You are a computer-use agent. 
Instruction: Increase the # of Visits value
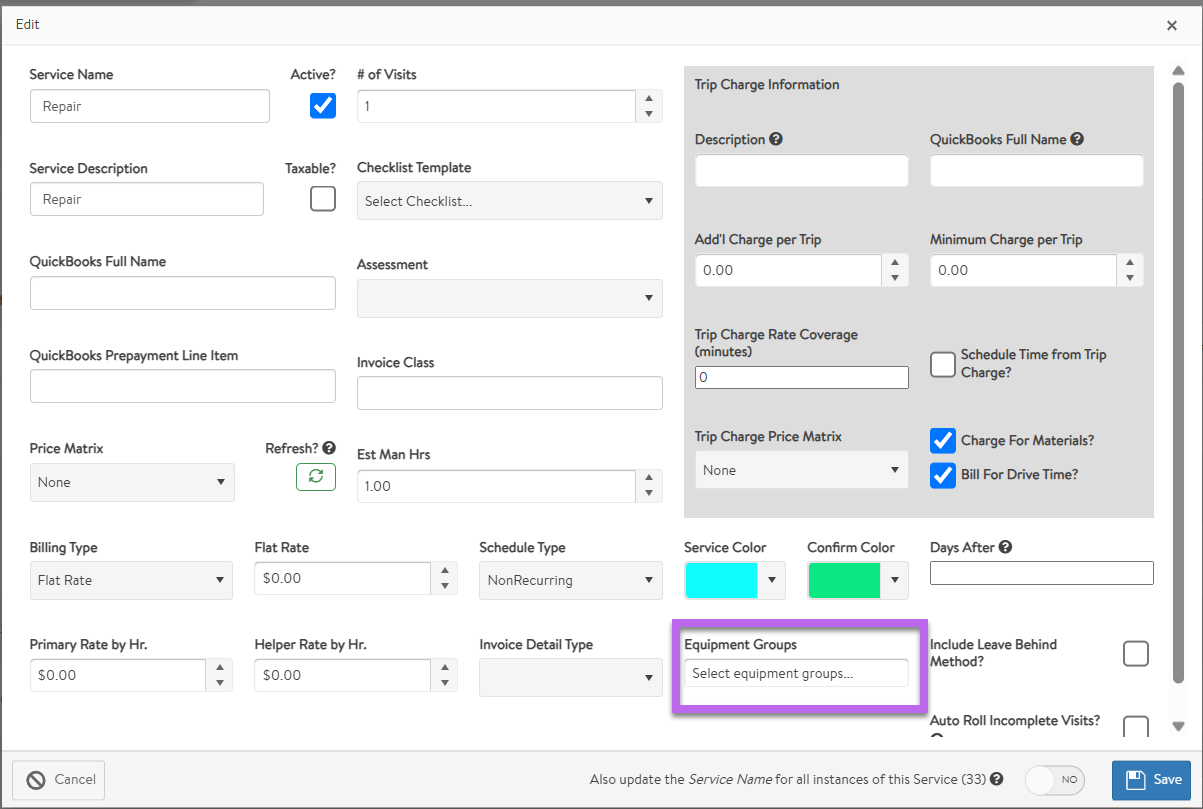click(649, 98)
